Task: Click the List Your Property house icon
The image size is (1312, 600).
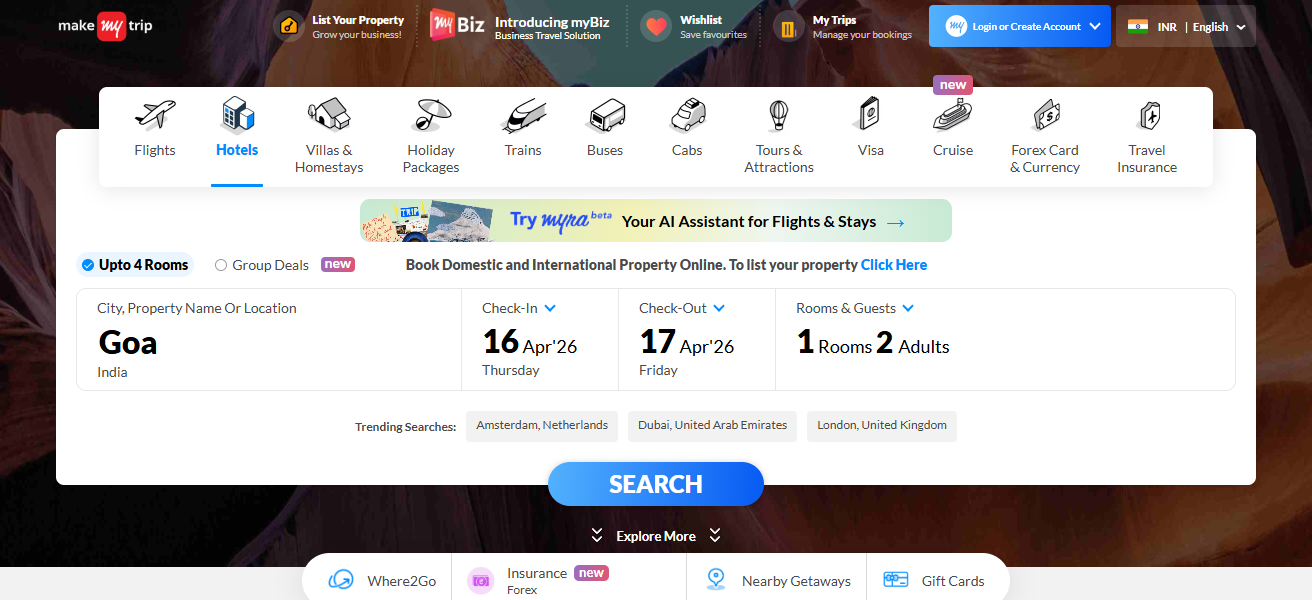Action: click(289, 27)
